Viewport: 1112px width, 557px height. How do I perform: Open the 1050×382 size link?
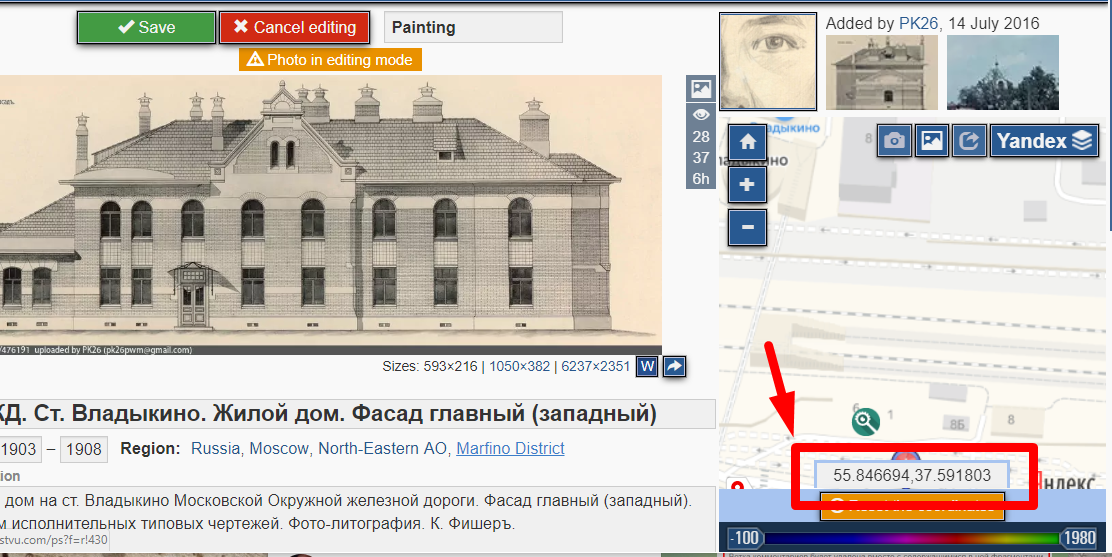pyautogui.click(x=519, y=367)
